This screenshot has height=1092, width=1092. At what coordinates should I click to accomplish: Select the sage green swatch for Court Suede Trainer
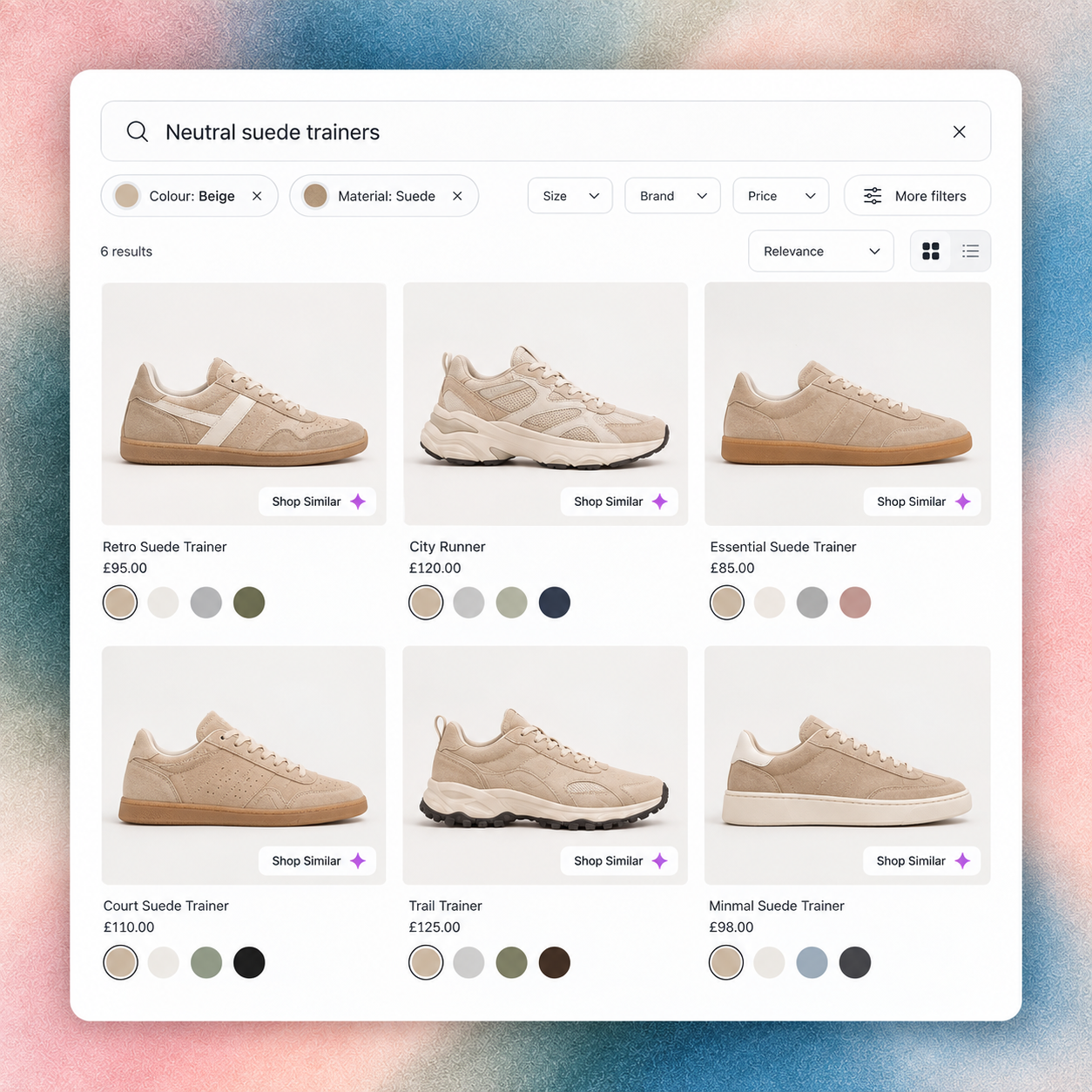(x=206, y=962)
